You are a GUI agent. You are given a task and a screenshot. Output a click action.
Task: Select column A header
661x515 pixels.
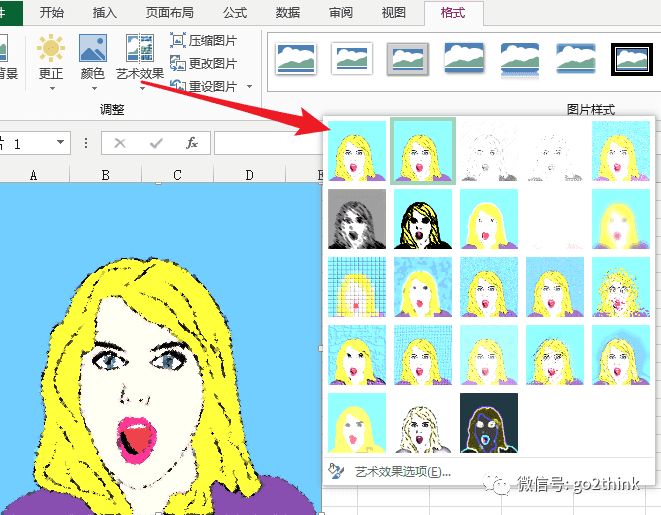click(34, 174)
